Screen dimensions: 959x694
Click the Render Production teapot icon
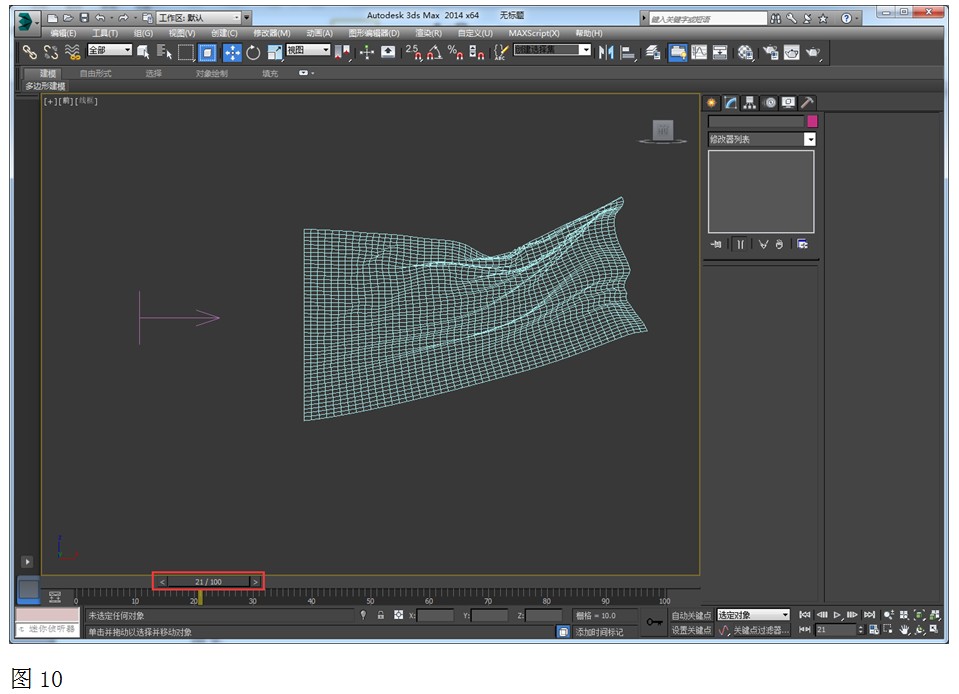pyautogui.click(x=813, y=53)
